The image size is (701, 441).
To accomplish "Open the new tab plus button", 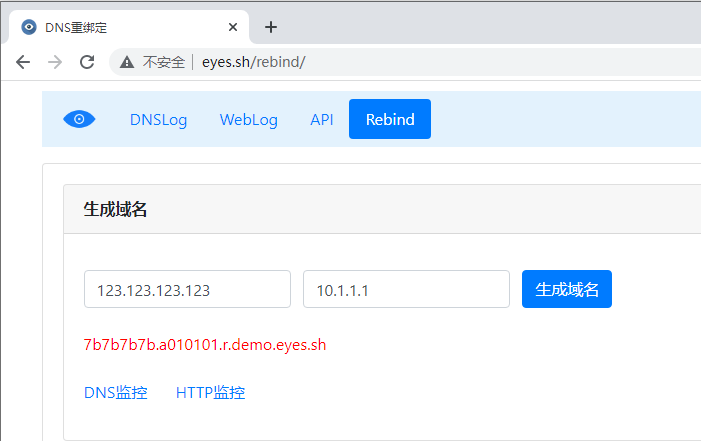I will click(x=270, y=27).
